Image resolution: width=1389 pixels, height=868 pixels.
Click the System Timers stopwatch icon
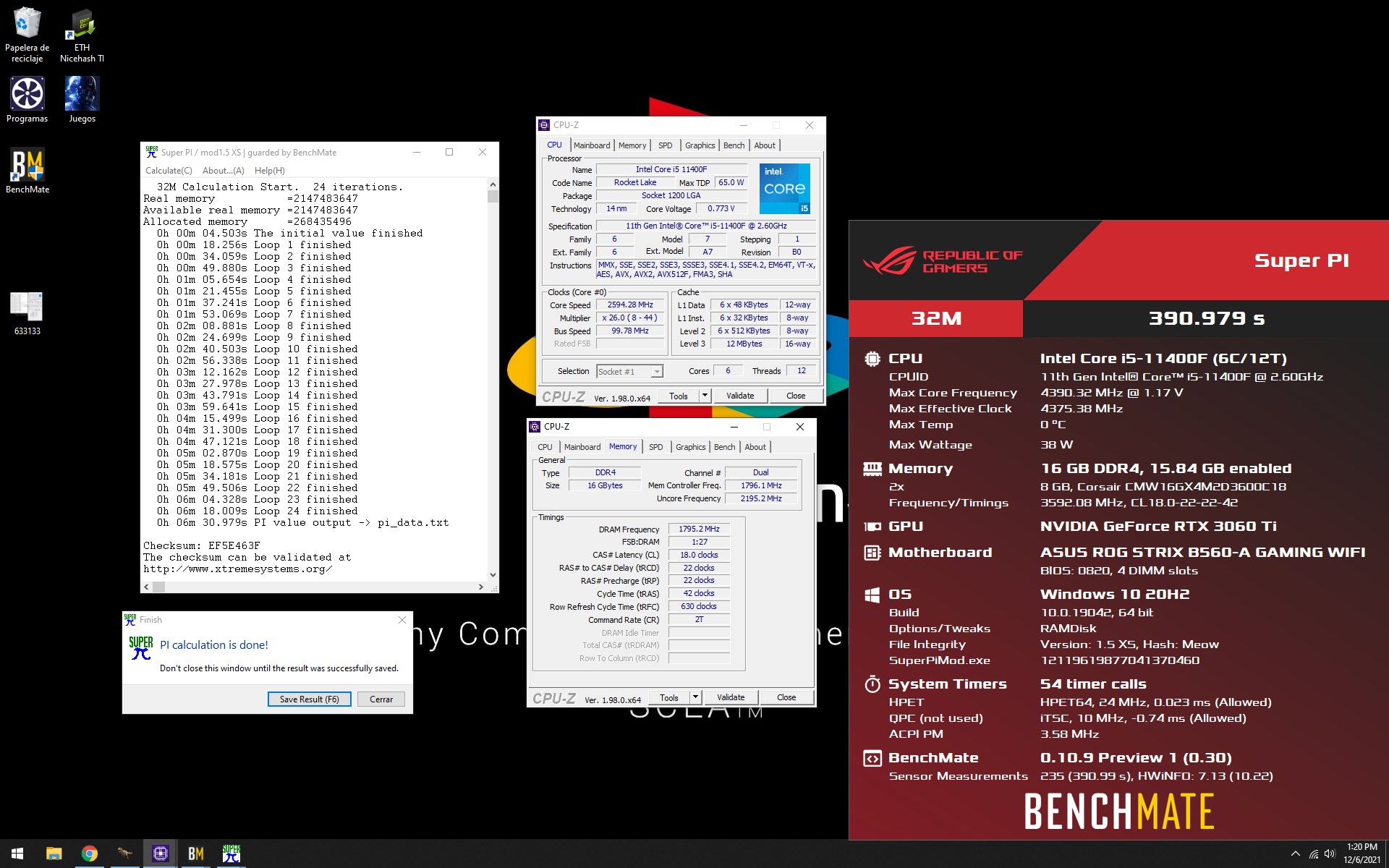(x=872, y=684)
